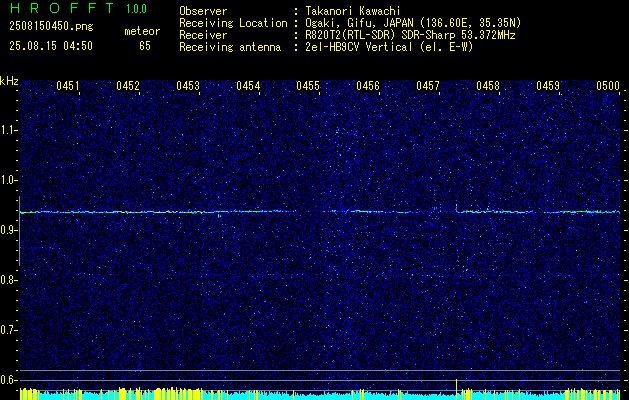Image resolution: width=629 pixels, height=400 pixels.
Task: Click the 0.9 kHz axis label
Action: [x=8, y=230]
